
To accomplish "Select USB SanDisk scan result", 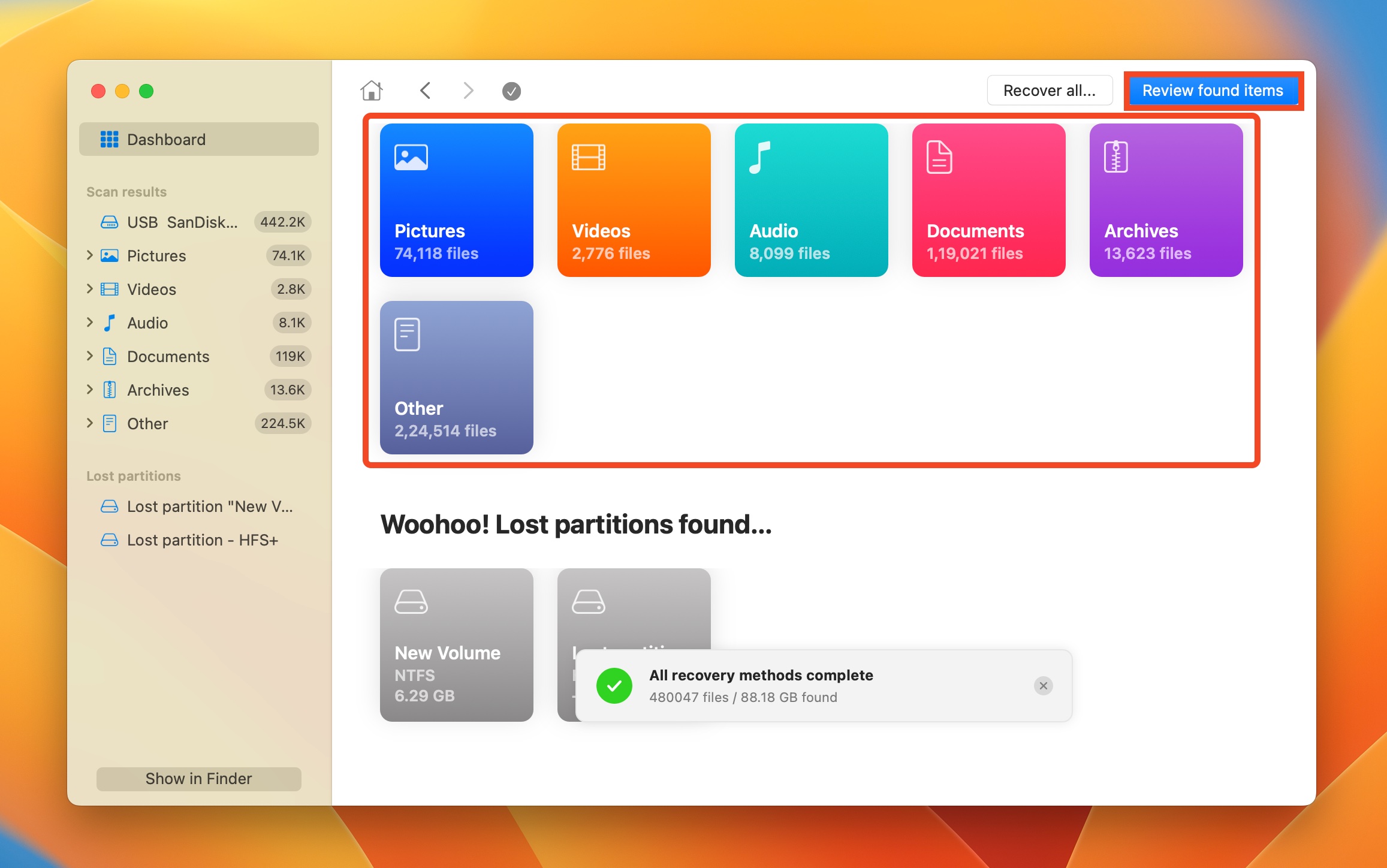I will [x=199, y=222].
